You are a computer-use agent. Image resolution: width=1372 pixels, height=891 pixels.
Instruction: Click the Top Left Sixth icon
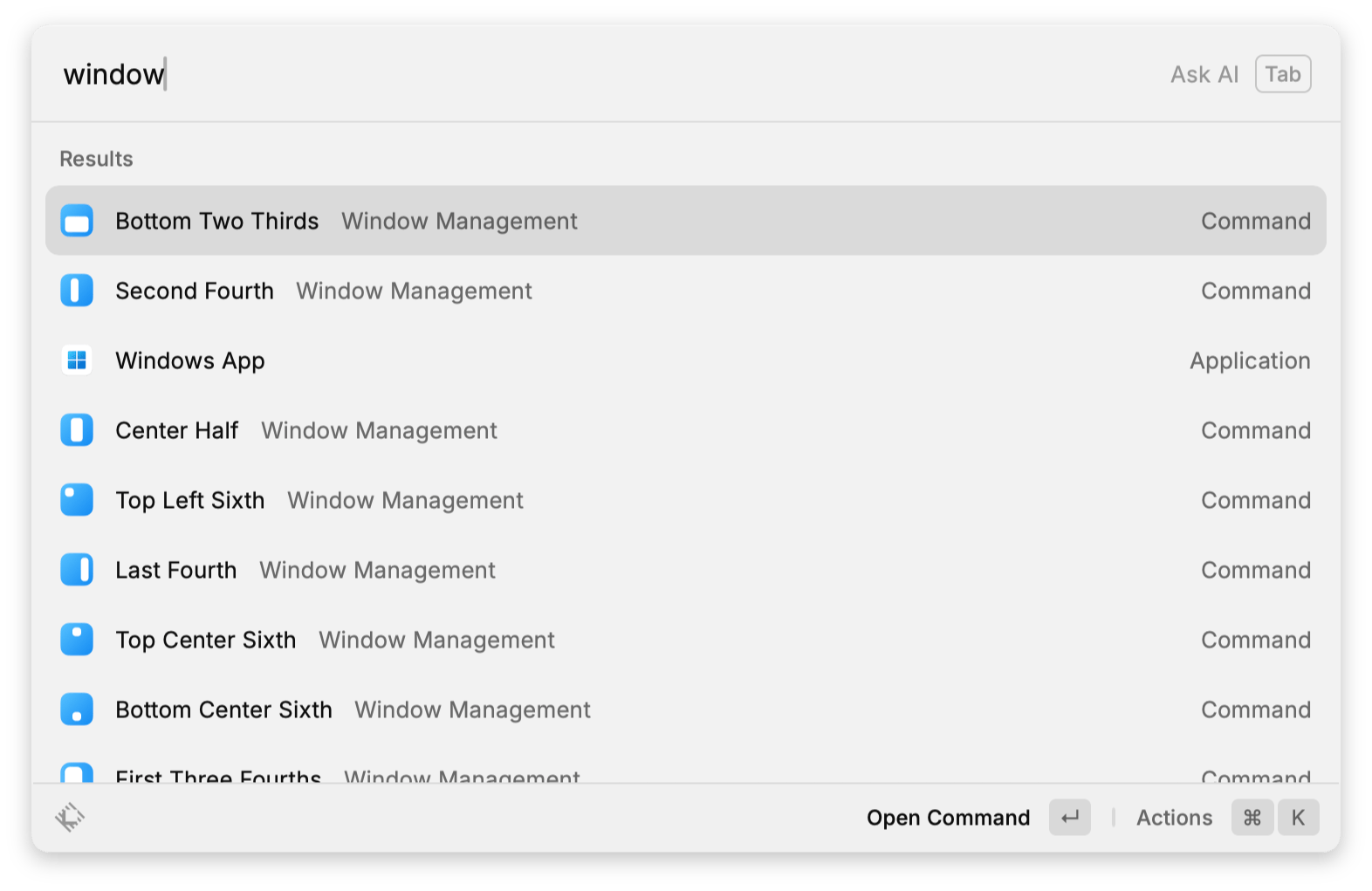point(77,500)
